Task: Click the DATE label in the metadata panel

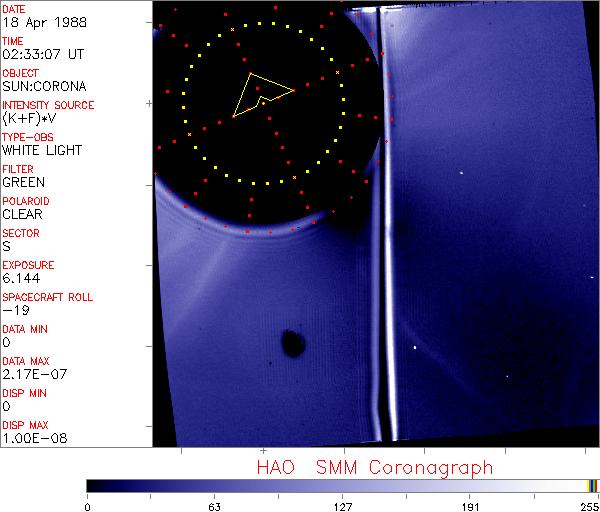Action: (x=16, y=9)
